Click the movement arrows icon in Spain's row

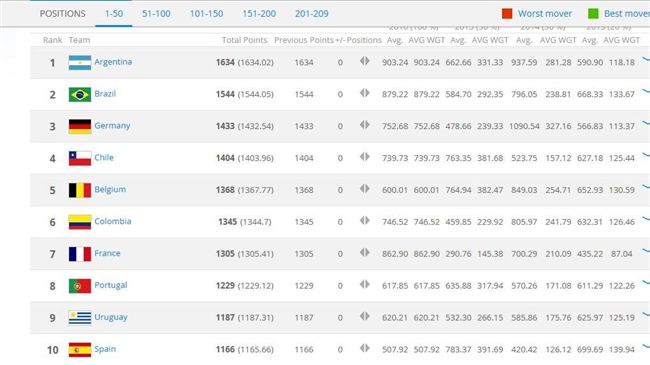pos(365,348)
